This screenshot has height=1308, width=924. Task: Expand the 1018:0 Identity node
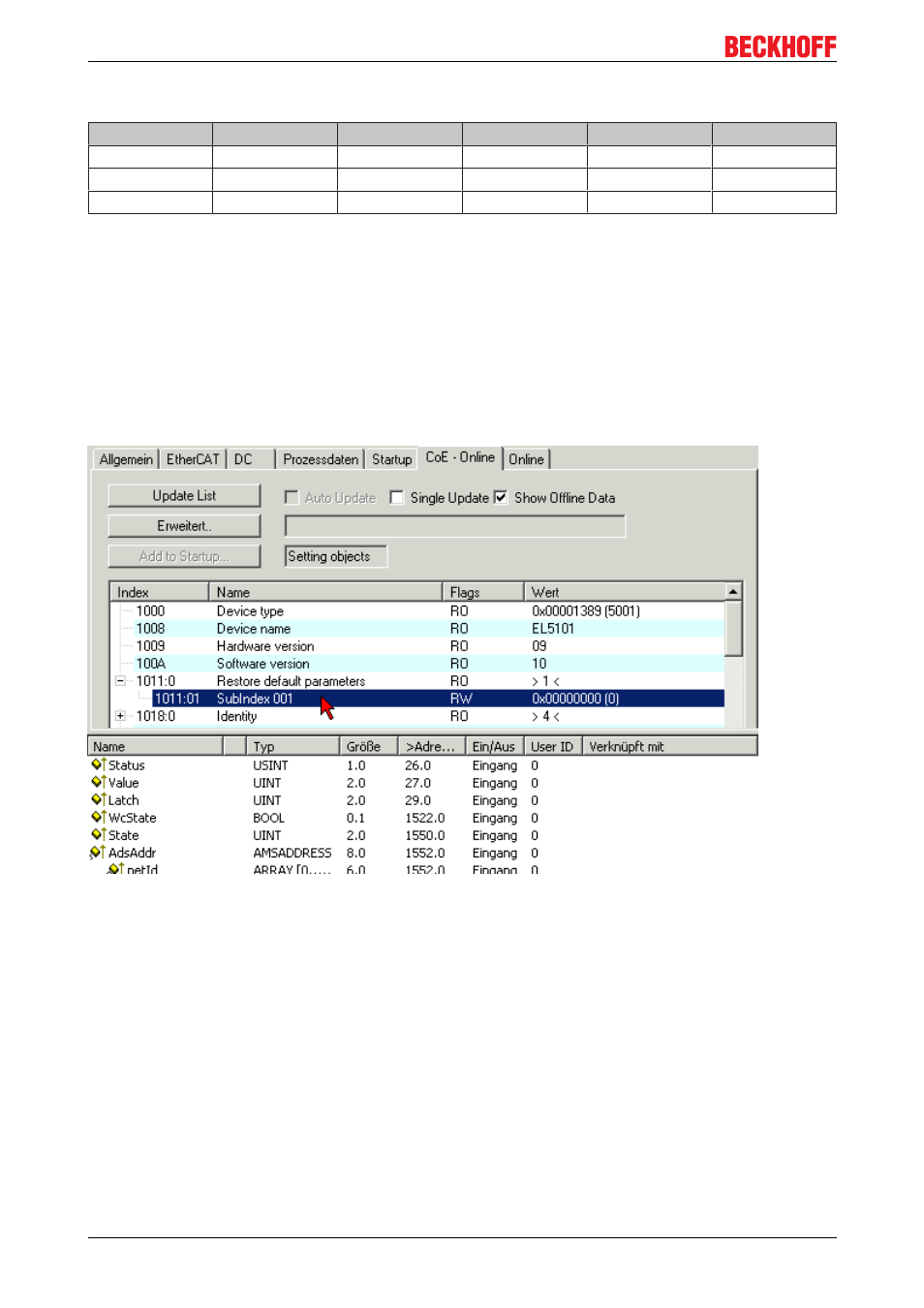[x=120, y=716]
